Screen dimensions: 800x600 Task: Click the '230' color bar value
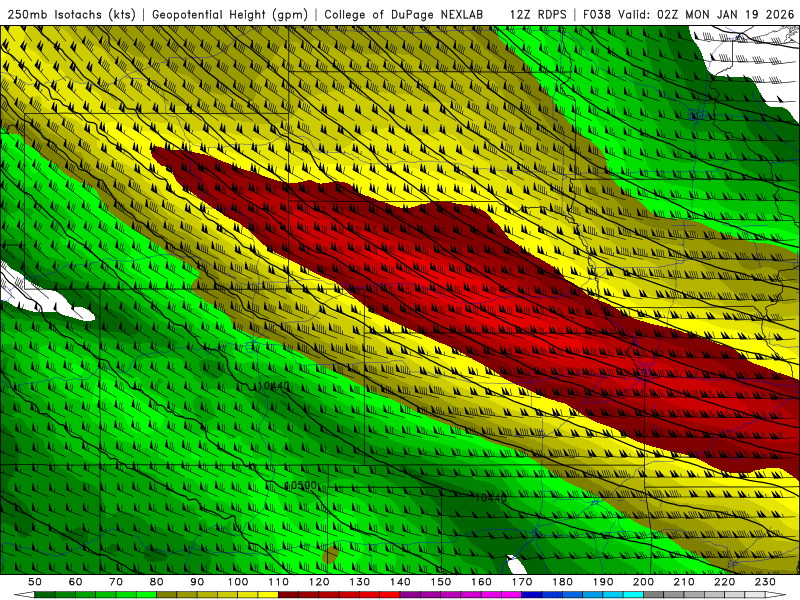[x=766, y=582]
